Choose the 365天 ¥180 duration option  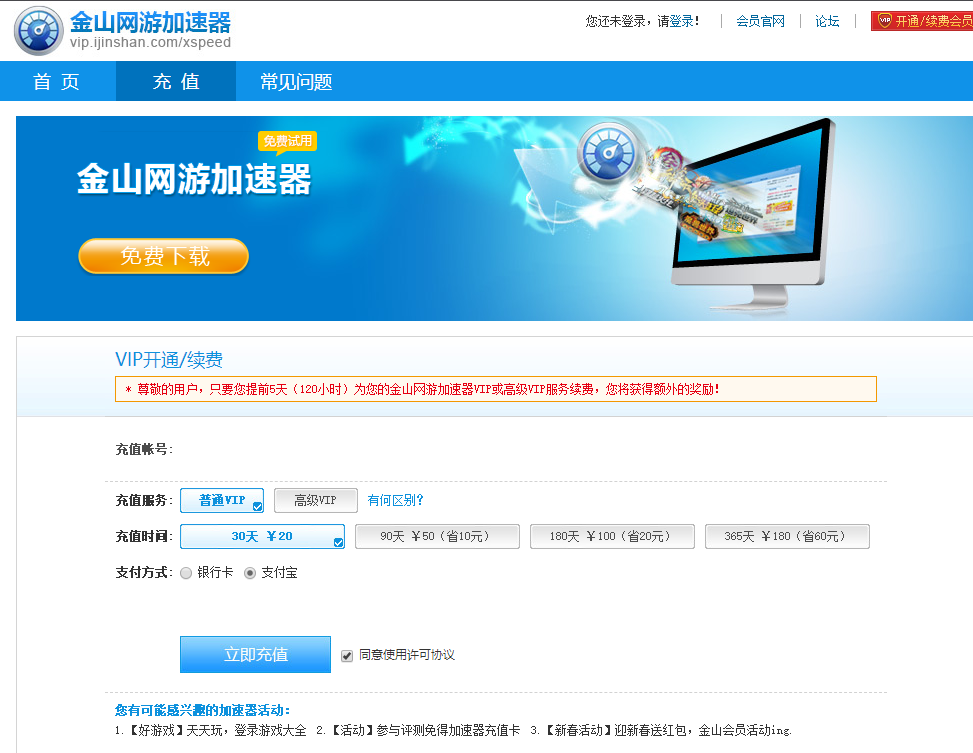(787, 536)
